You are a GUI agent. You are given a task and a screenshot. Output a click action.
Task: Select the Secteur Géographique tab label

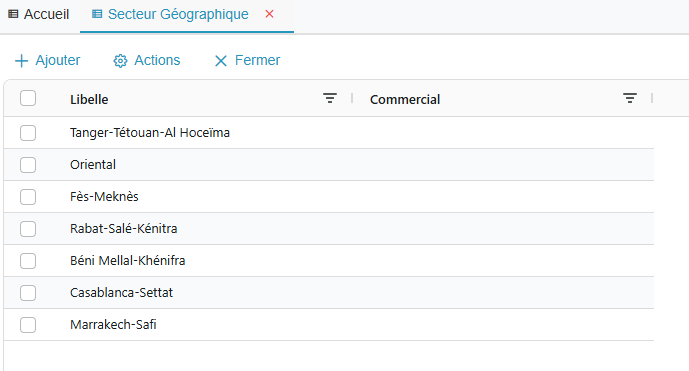[178, 14]
